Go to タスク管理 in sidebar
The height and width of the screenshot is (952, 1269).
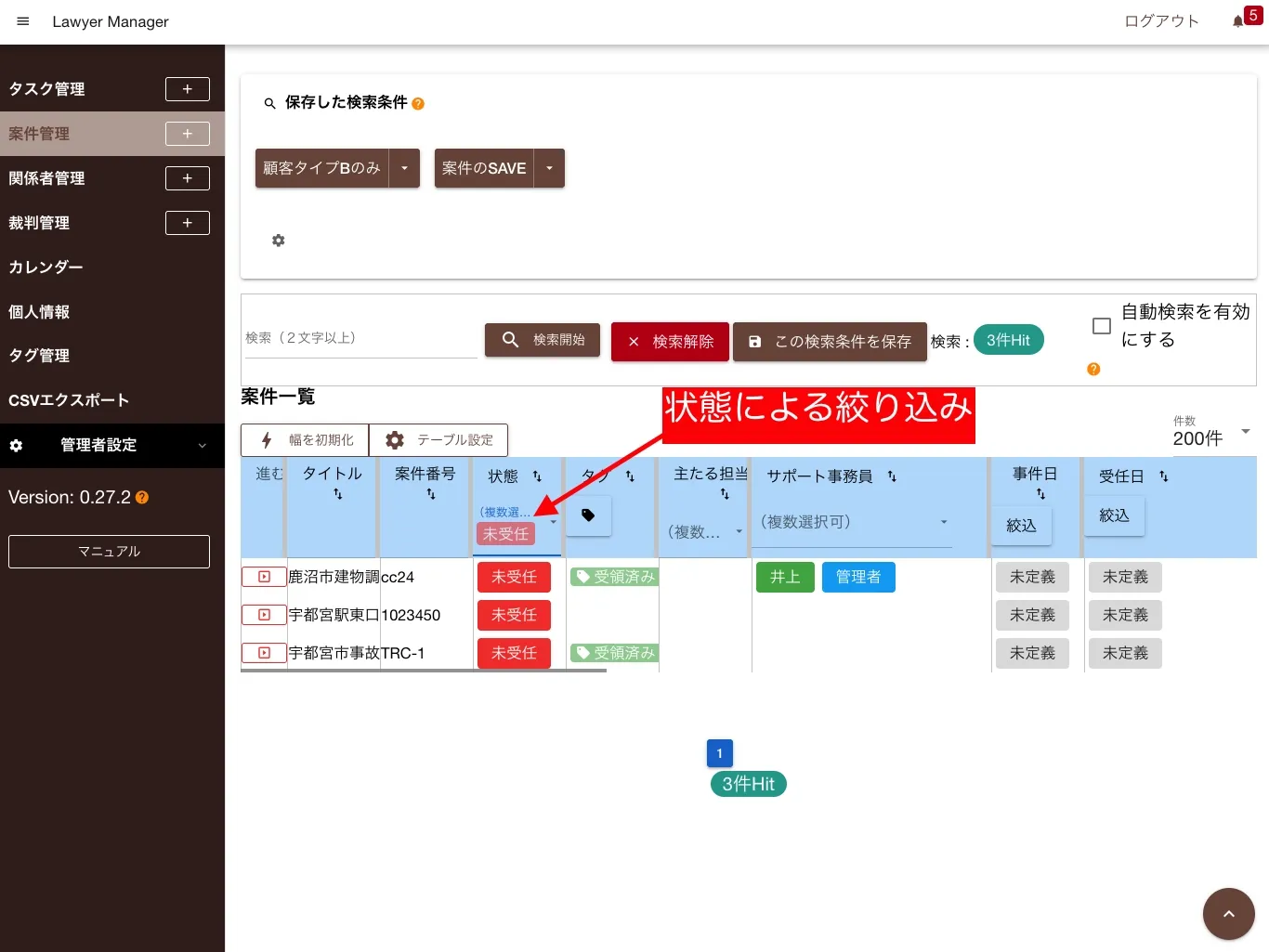tap(47, 89)
